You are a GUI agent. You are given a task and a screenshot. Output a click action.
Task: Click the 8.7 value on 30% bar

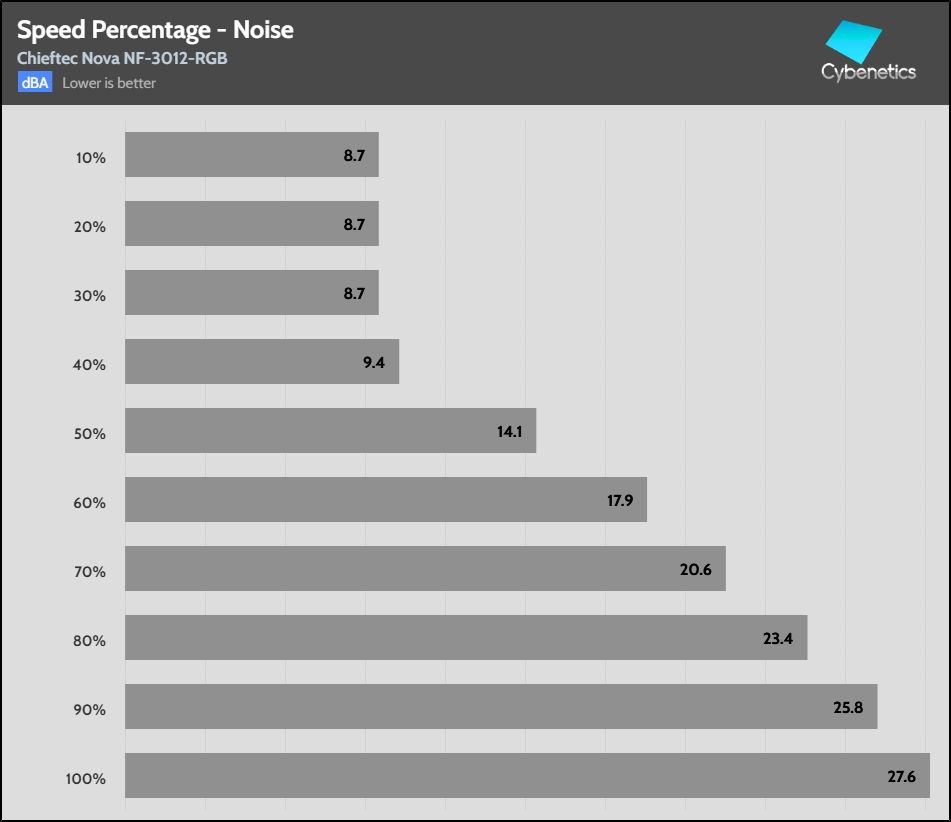[354, 293]
